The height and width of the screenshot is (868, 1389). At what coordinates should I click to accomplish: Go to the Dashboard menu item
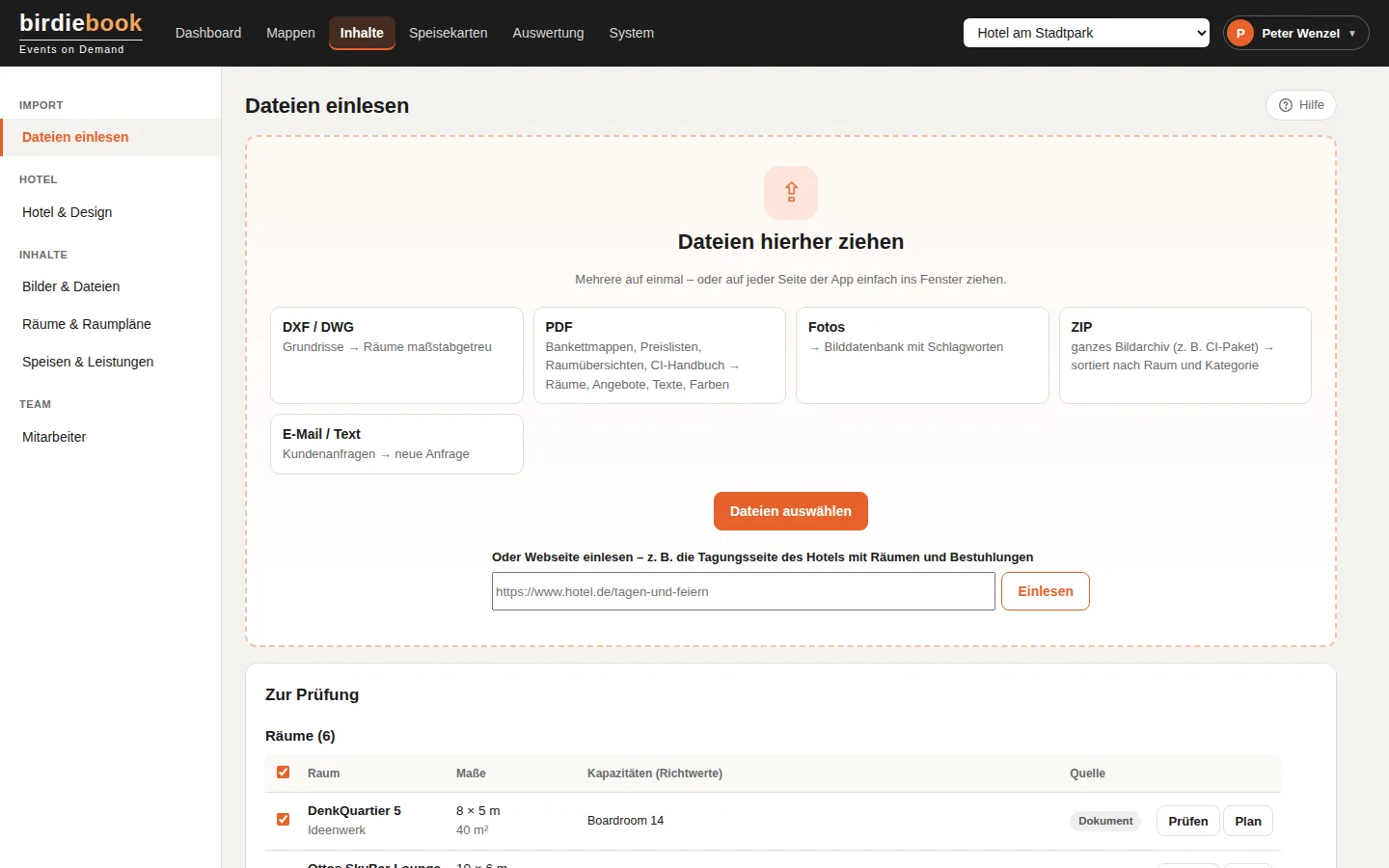click(x=208, y=33)
